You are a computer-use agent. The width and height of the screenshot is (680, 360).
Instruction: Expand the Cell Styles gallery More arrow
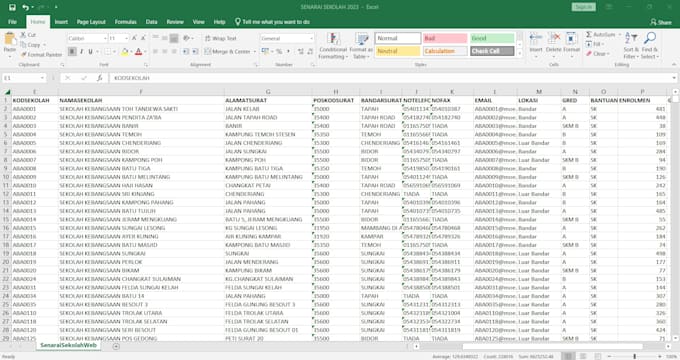coord(520,54)
